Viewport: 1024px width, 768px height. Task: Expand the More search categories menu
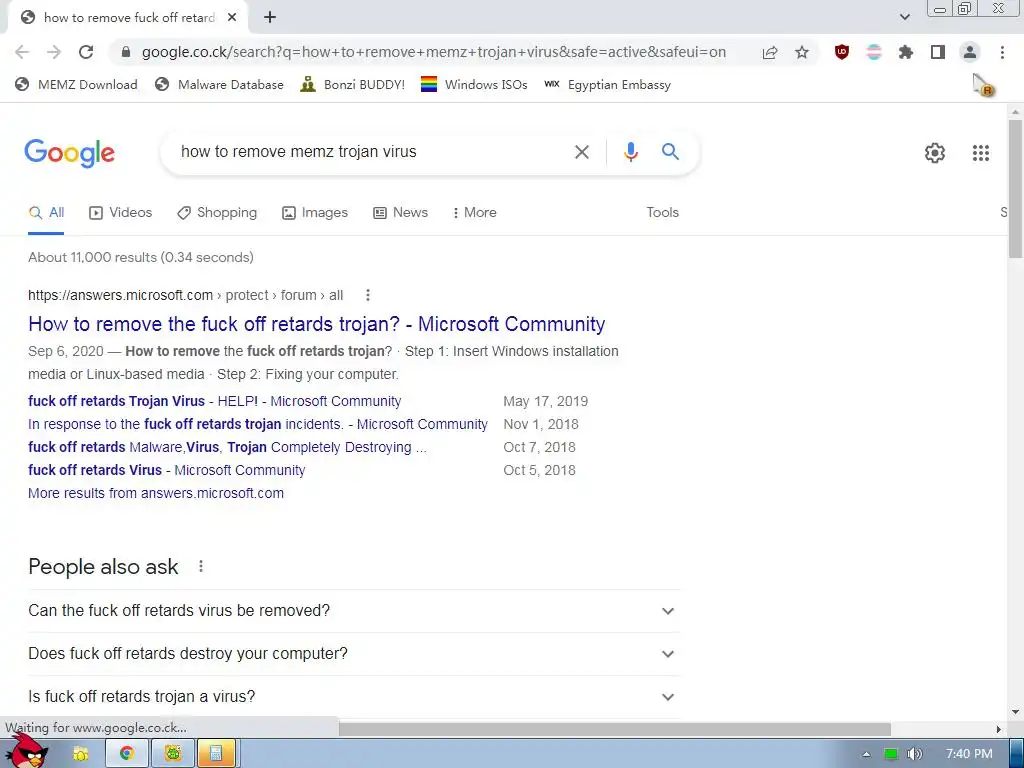click(474, 212)
